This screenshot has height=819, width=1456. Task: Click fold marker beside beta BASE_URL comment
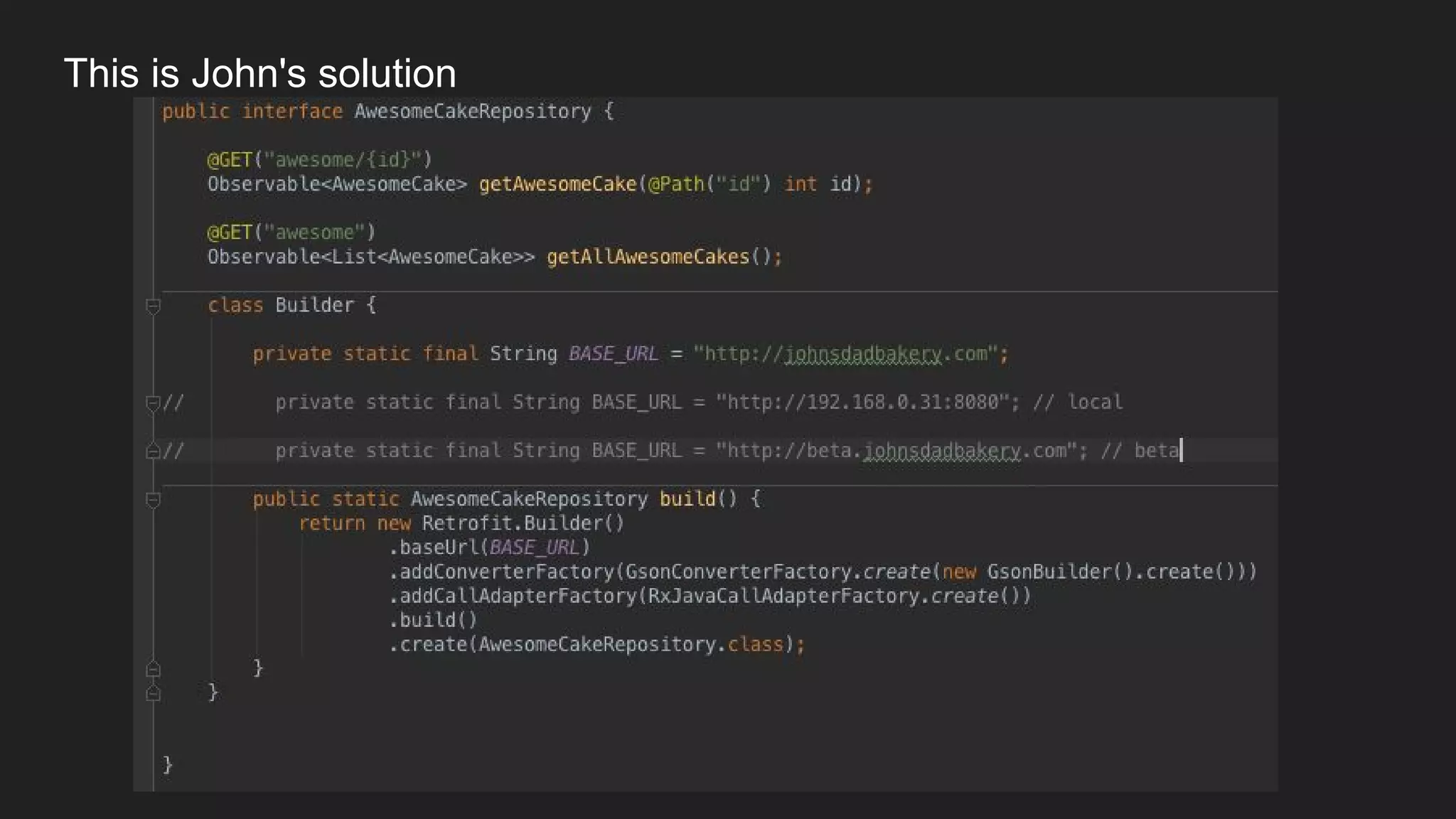point(153,451)
